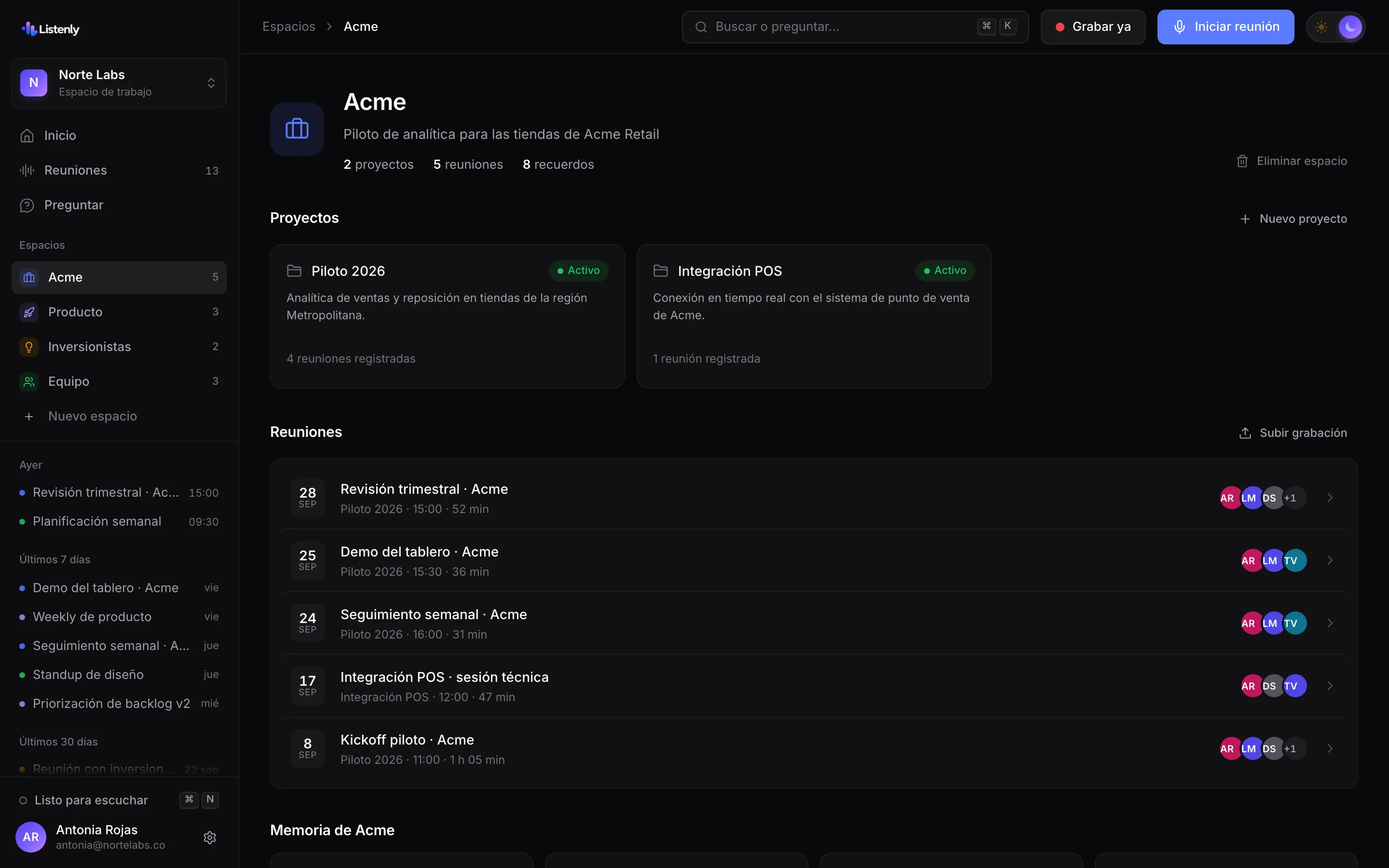This screenshot has width=1389, height=868.
Task: Open Kickoff piloto row chevron arrow
Action: 1330,748
